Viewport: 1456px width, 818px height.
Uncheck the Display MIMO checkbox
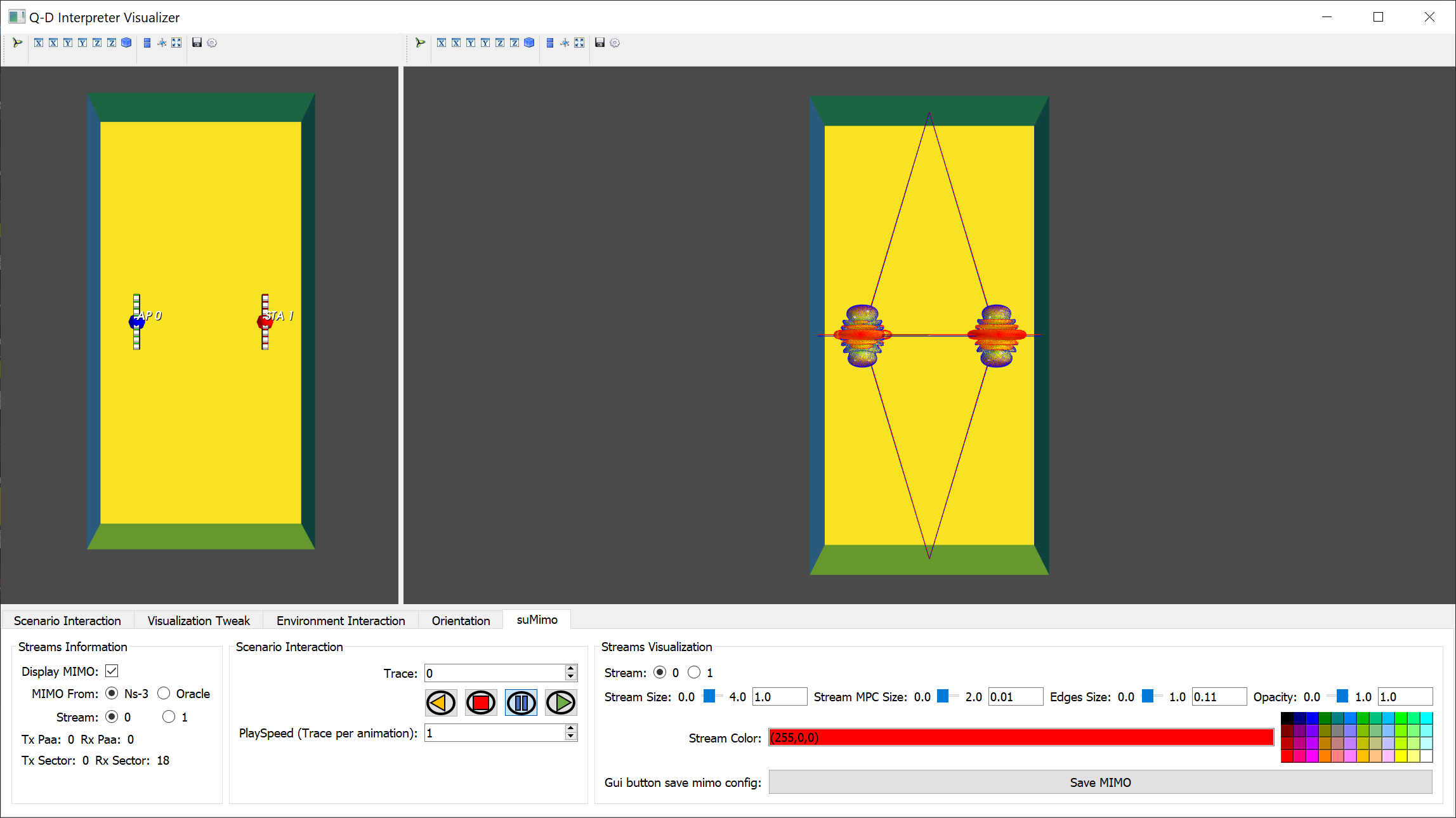point(112,671)
